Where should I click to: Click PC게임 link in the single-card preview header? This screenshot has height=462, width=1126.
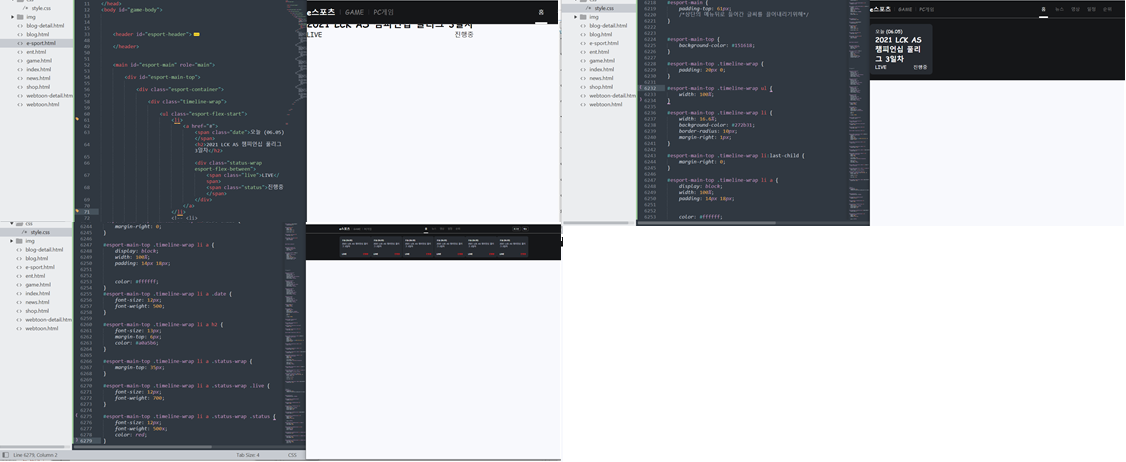[926, 9]
